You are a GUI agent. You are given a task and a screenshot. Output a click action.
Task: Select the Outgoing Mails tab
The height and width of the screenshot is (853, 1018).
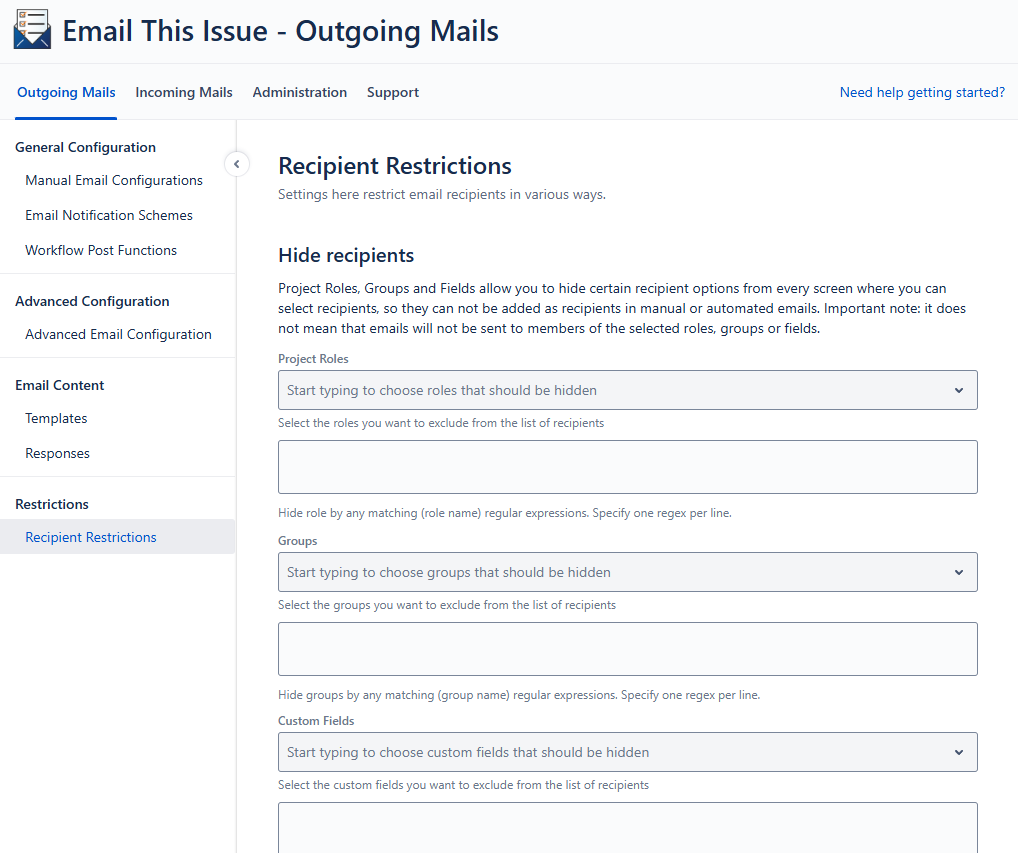click(x=66, y=92)
